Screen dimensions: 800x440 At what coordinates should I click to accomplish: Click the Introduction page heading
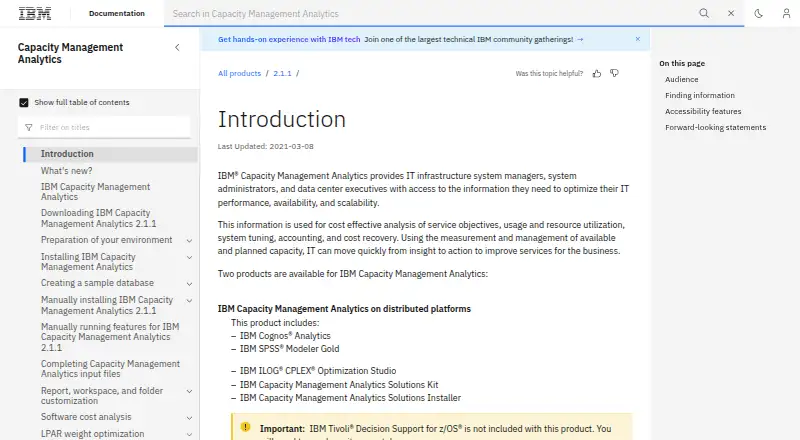click(x=282, y=119)
